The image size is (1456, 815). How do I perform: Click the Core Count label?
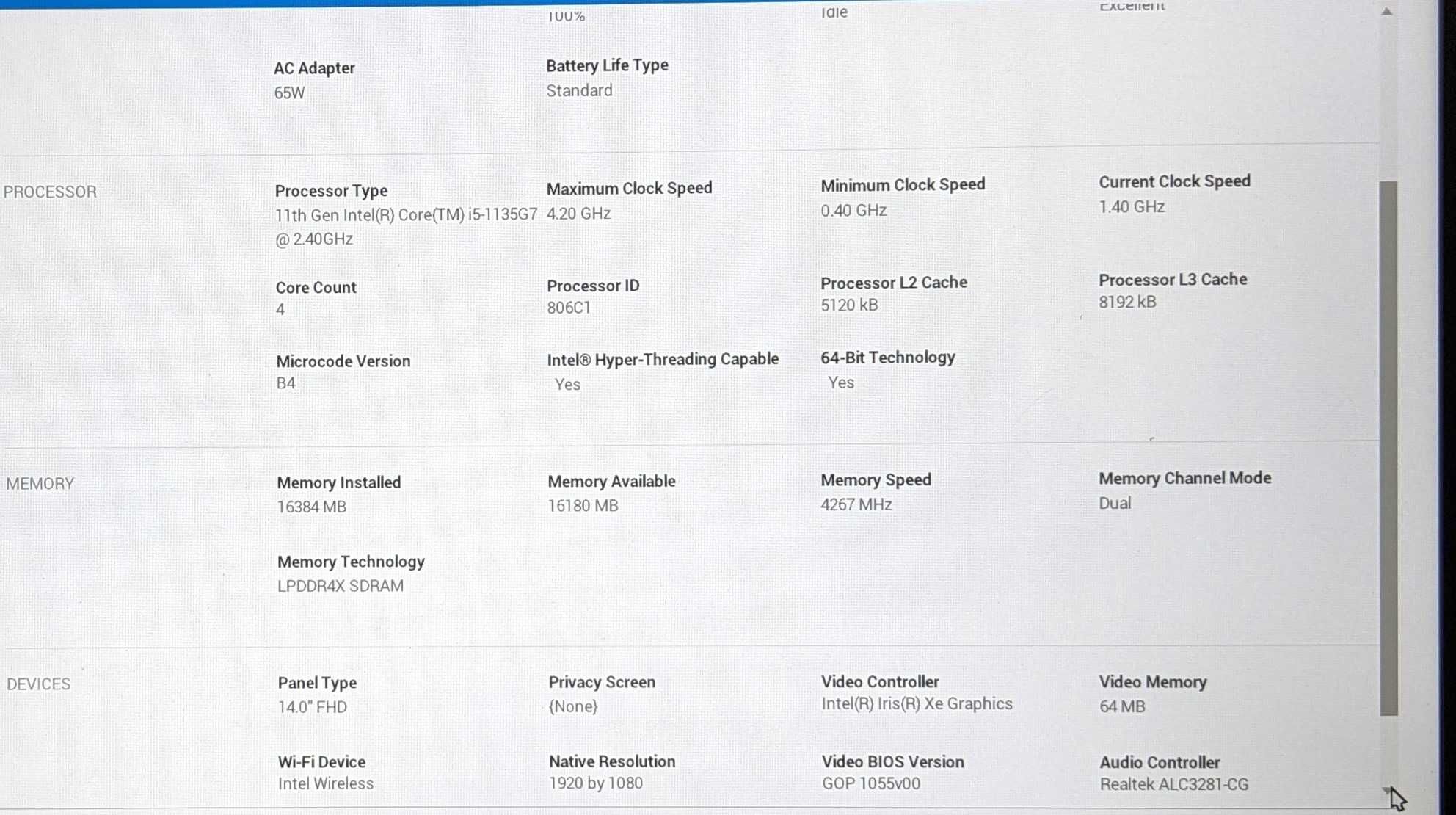click(x=316, y=288)
